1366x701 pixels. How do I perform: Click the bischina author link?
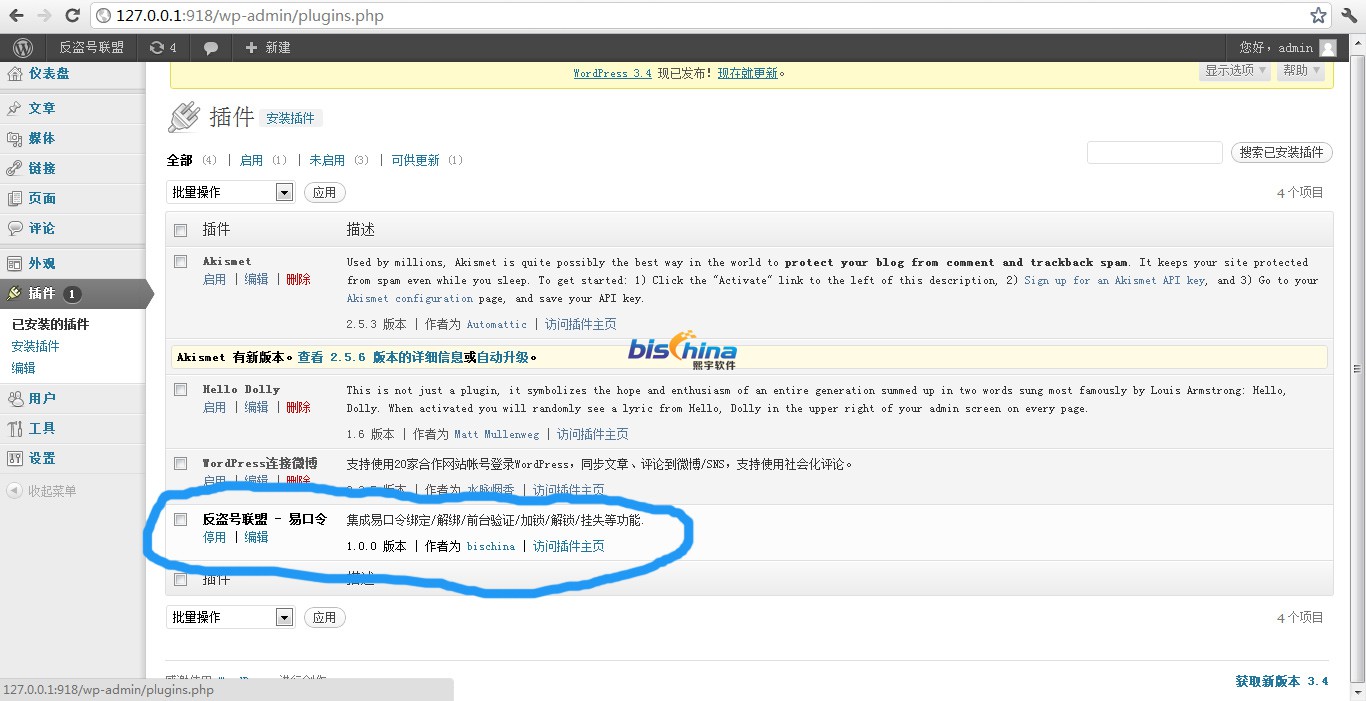point(491,546)
